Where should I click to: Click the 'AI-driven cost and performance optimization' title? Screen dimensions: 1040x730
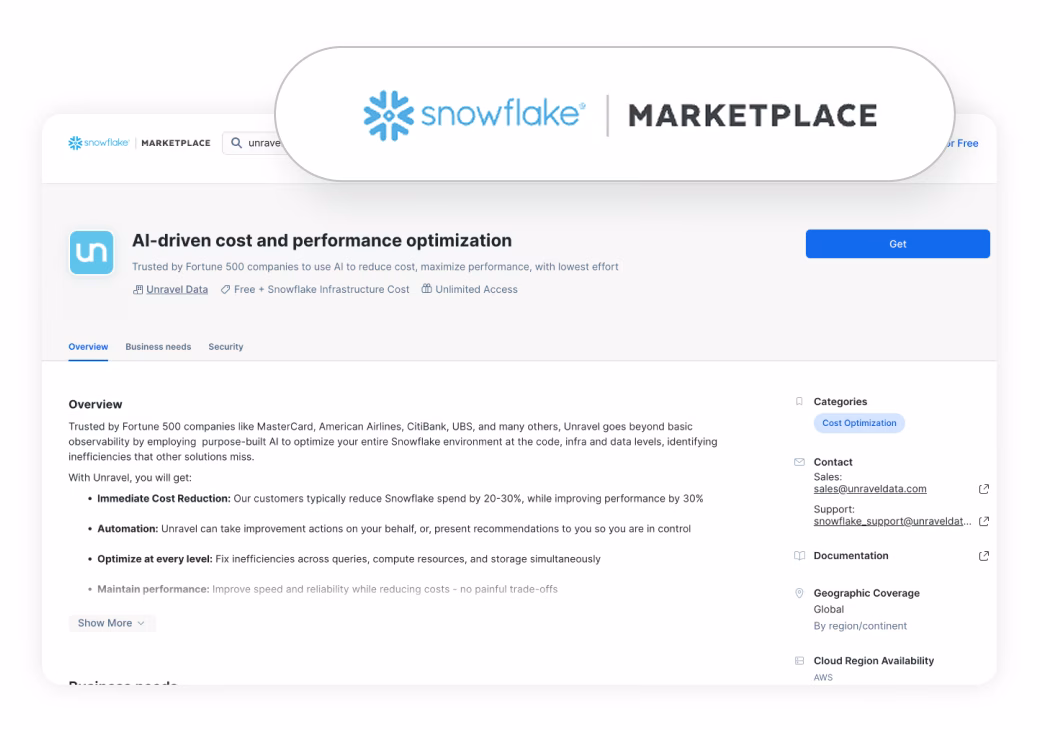(x=322, y=241)
